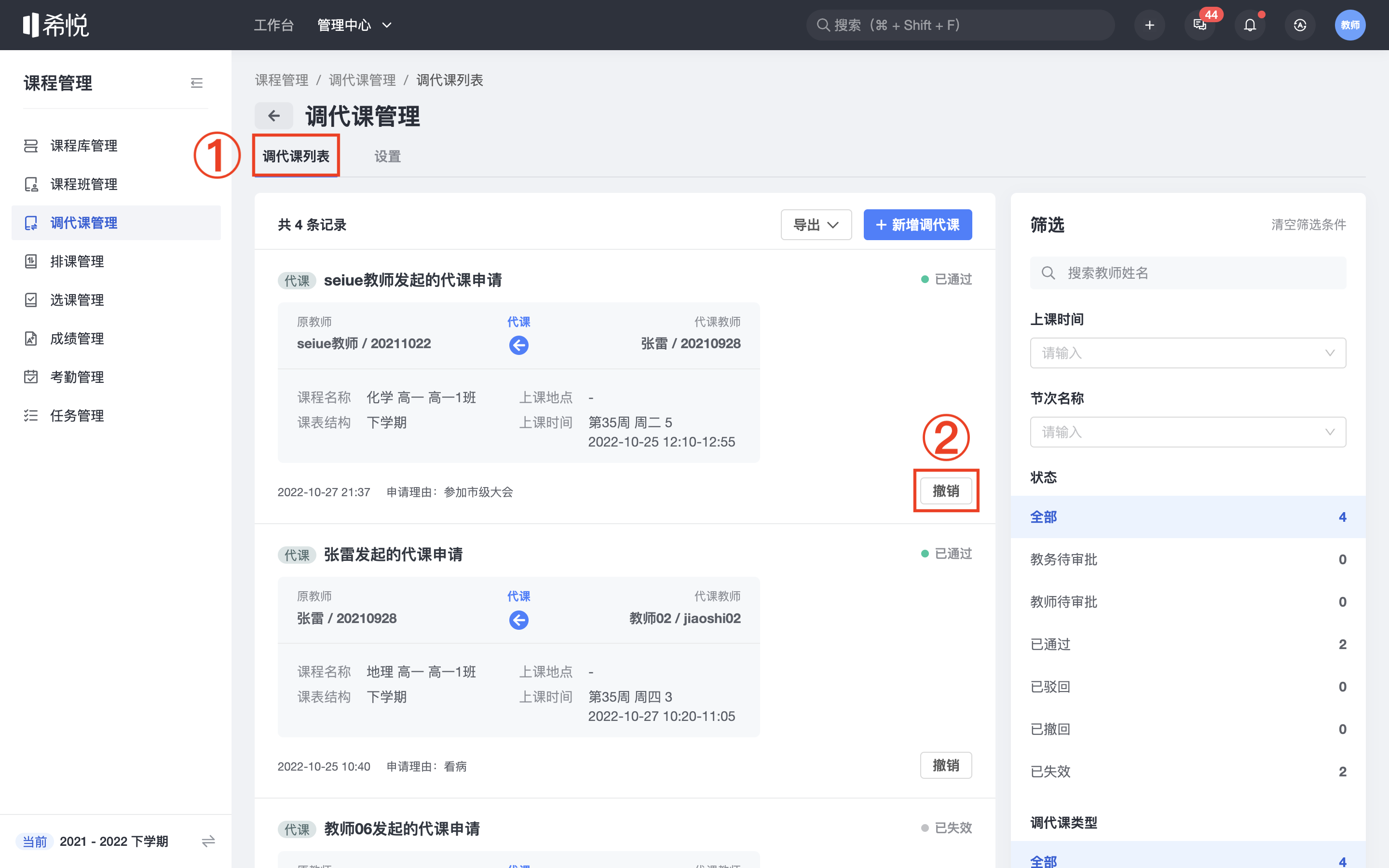This screenshot has width=1389, height=868.
Task: Click the 排课管理 icon
Action: (x=31, y=261)
